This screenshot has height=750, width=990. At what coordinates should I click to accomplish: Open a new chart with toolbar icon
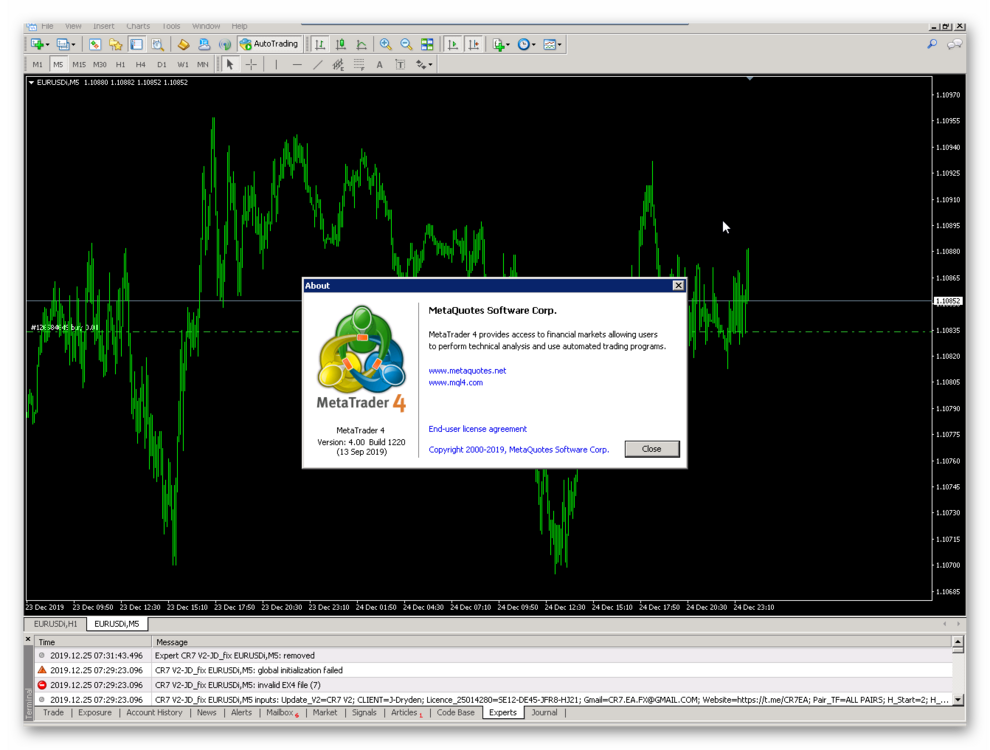tap(37, 44)
